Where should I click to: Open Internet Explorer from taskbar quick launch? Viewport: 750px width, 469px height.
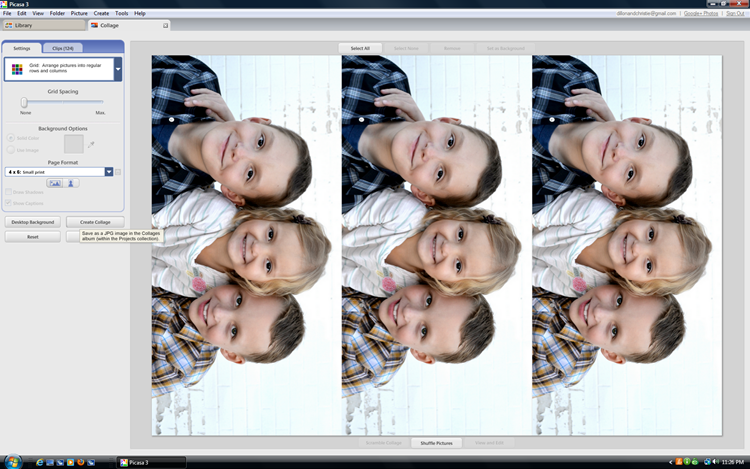point(40,462)
